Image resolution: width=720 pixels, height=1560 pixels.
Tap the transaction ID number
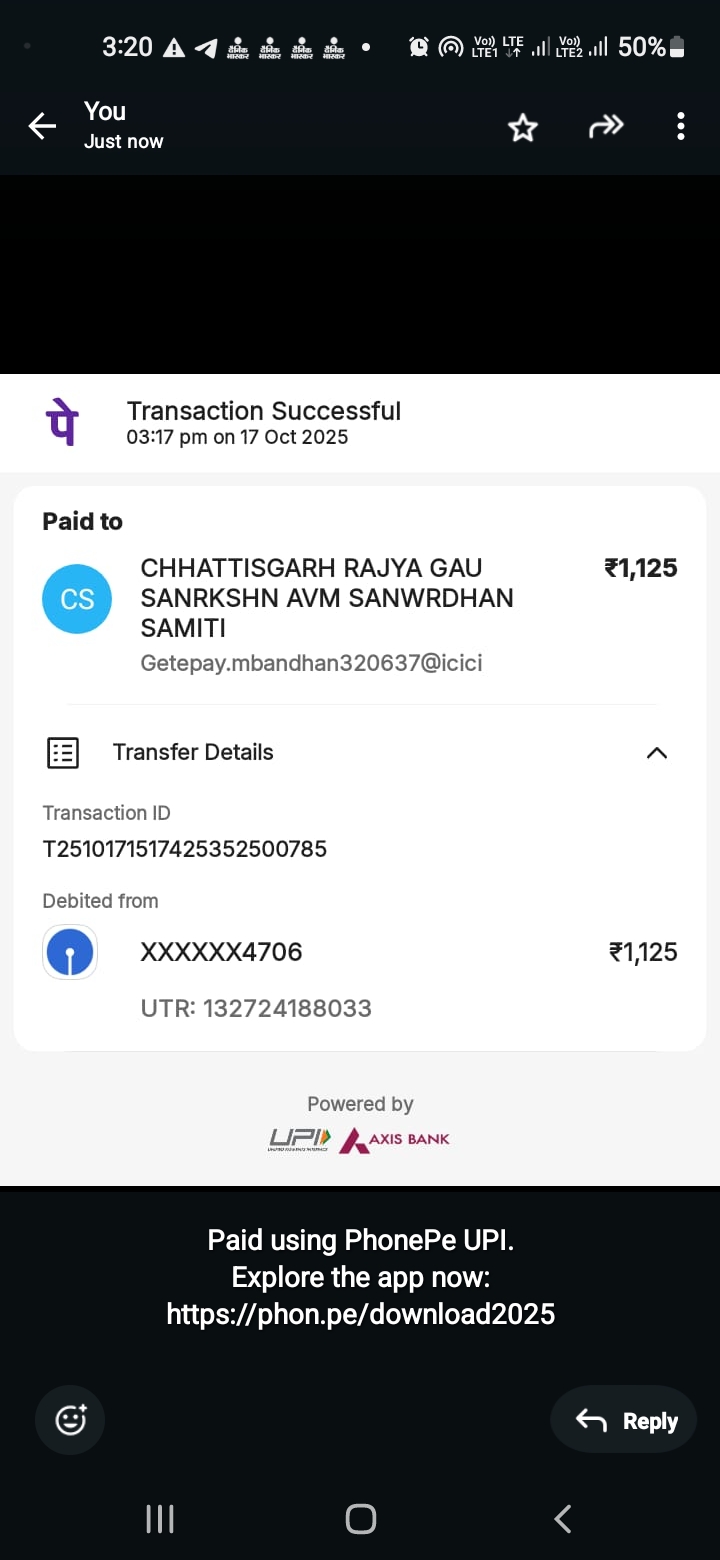pyautogui.click(x=185, y=849)
